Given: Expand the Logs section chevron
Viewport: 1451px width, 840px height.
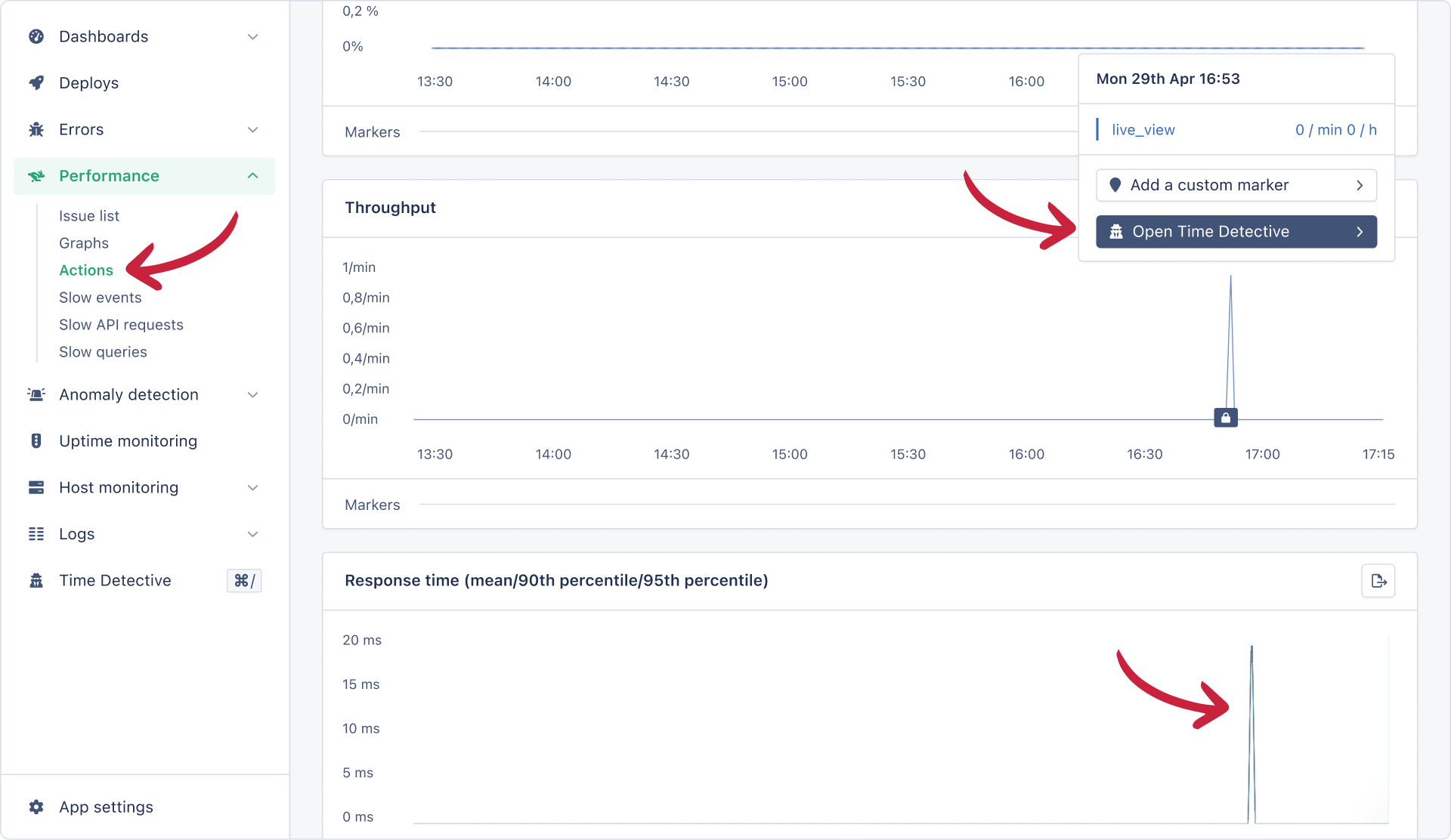Looking at the screenshot, I should click(x=253, y=534).
